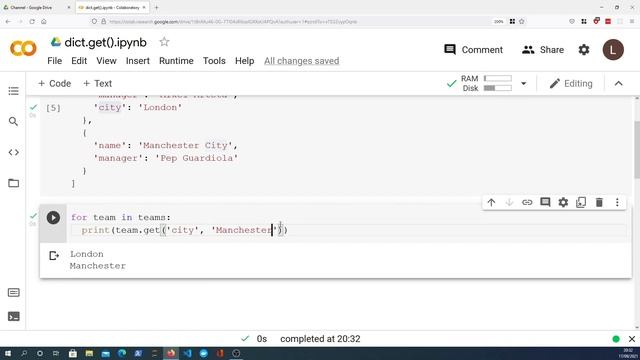View RAM and Disk resource usage
This screenshot has height=360, width=640.
pyautogui.click(x=486, y=83)
